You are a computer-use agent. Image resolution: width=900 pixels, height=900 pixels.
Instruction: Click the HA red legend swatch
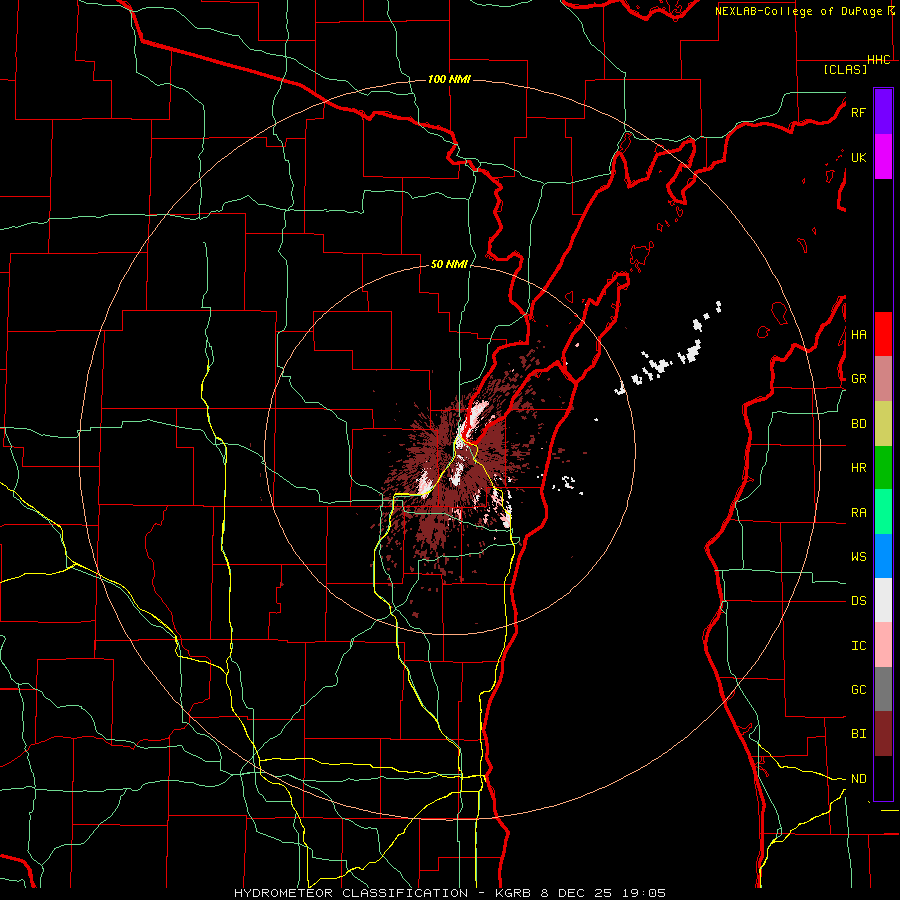pos(883,334)
